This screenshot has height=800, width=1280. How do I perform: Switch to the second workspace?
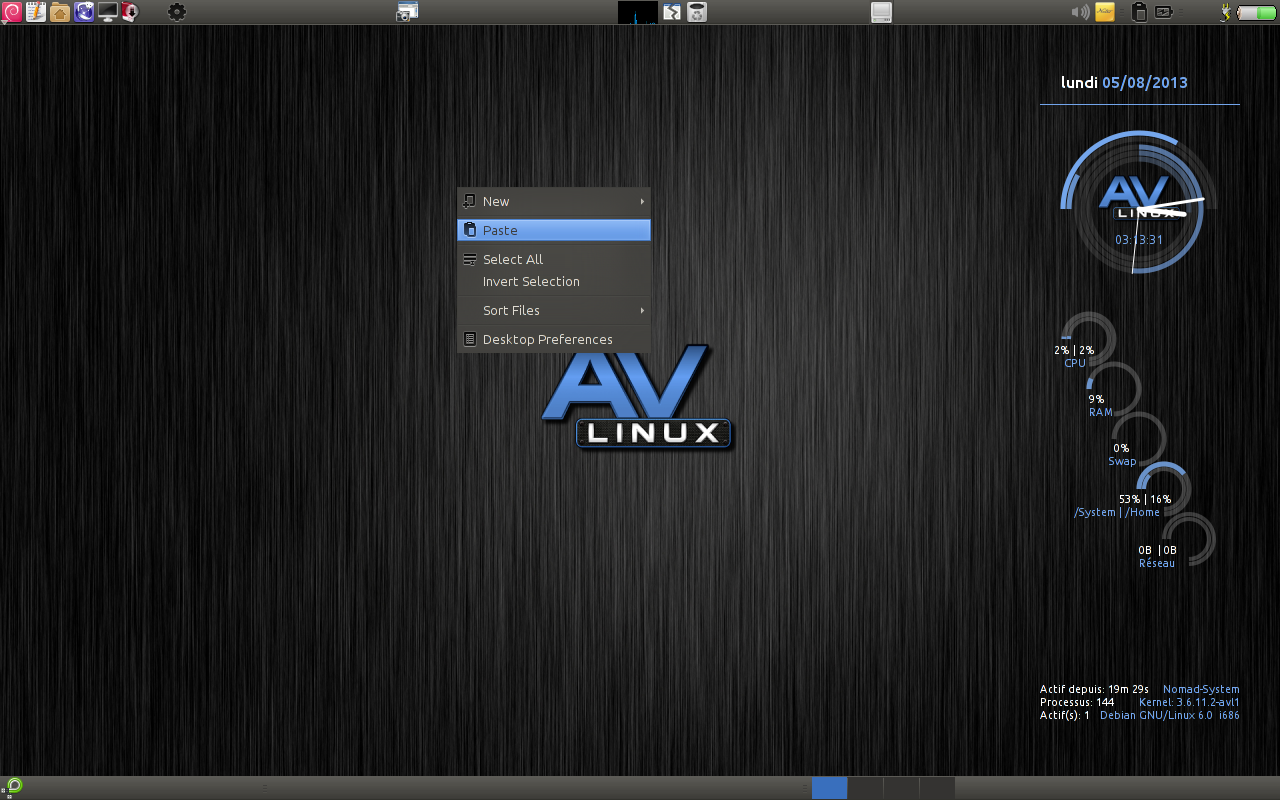pyautogui.click(x=865, y=788)
